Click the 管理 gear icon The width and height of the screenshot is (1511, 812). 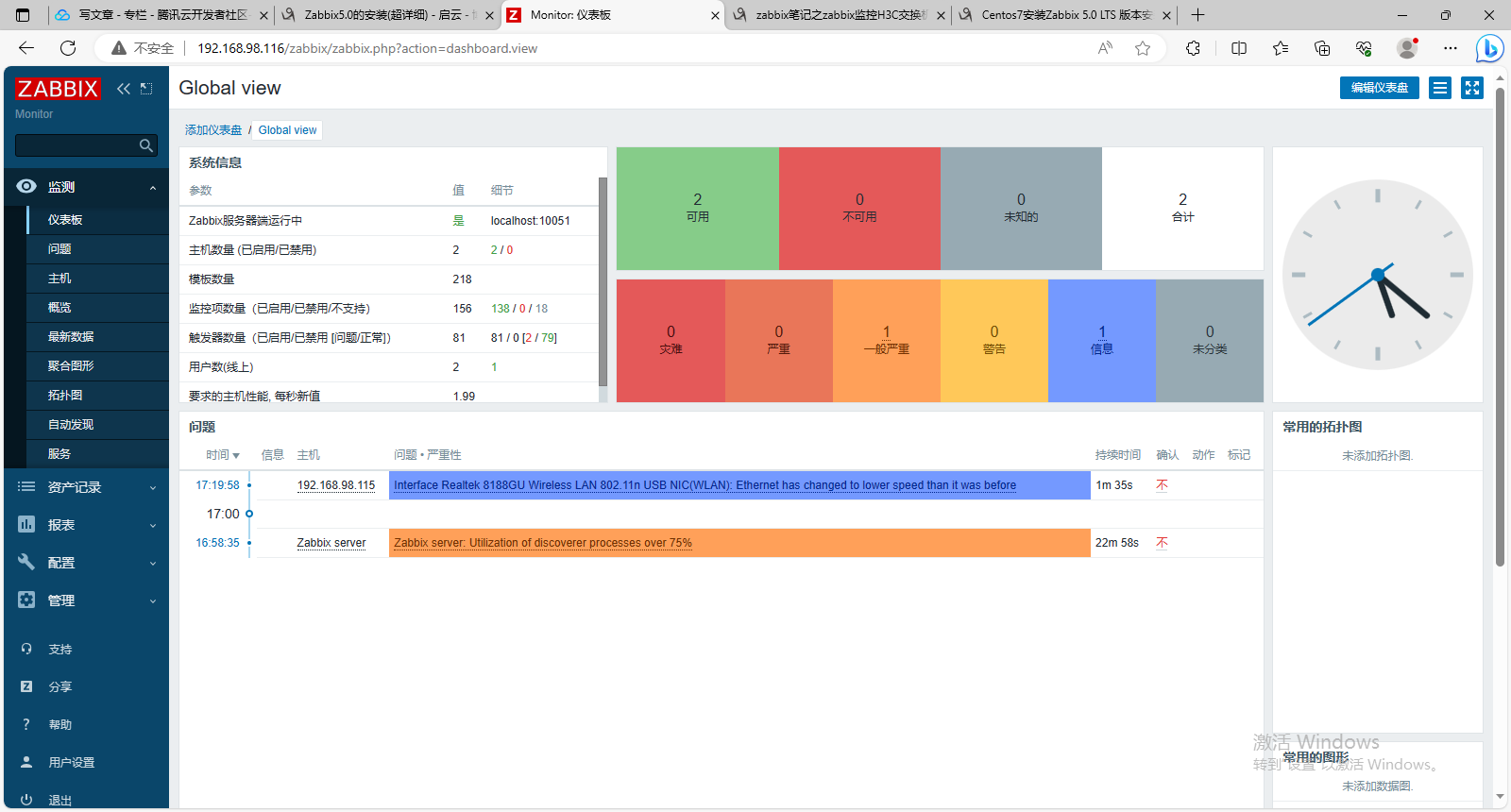pyautogui.click(x=26, y=600)
